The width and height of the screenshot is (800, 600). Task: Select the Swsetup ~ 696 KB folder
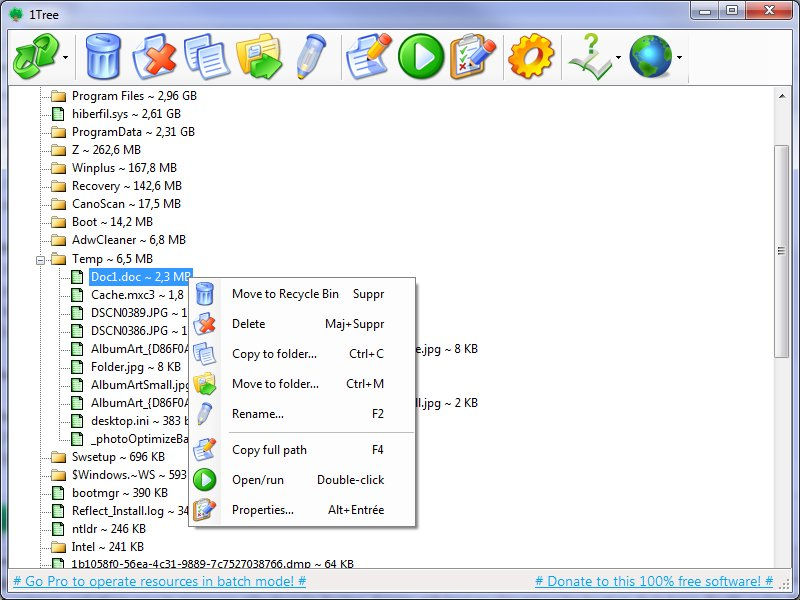pyautogui.click(x=118, y=457)
